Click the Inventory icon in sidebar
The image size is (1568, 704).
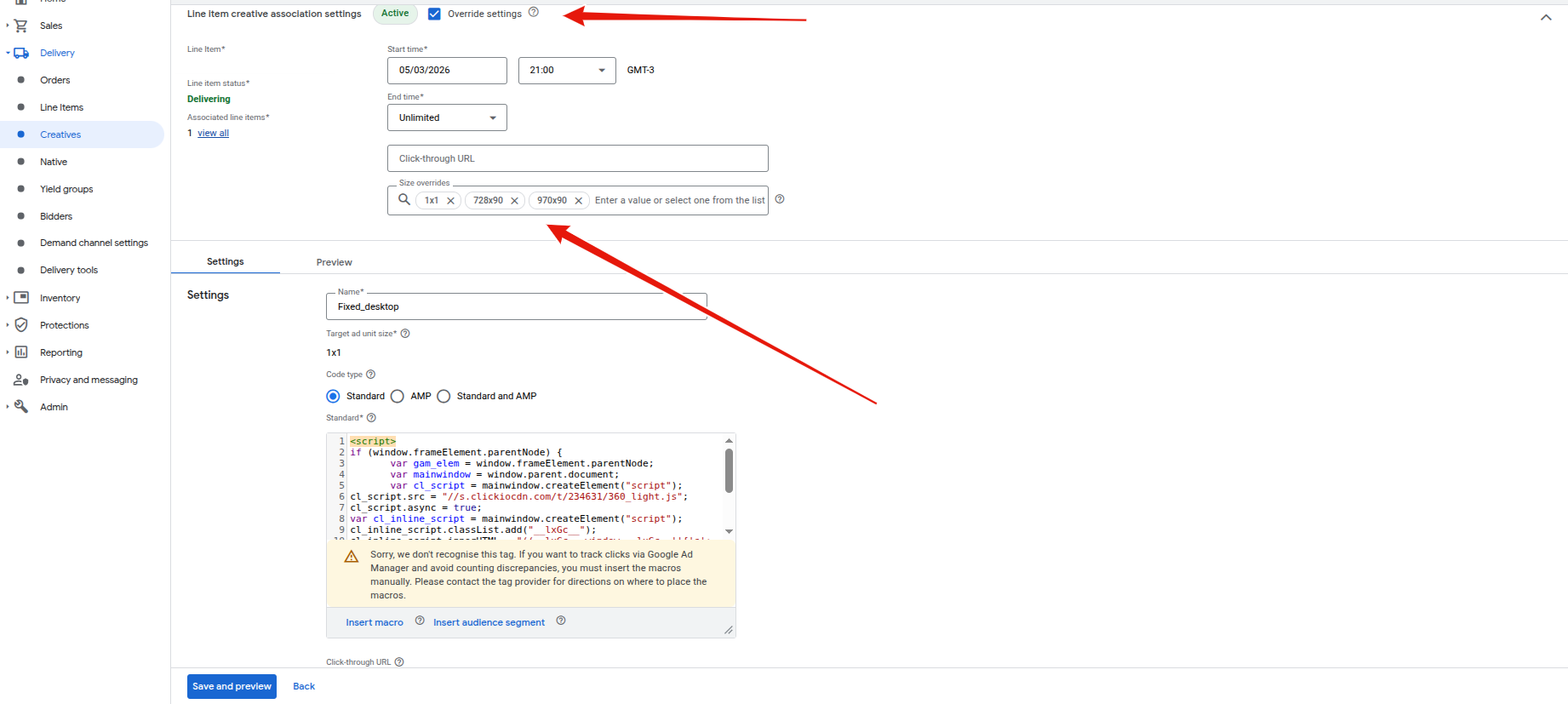[21, 298]
